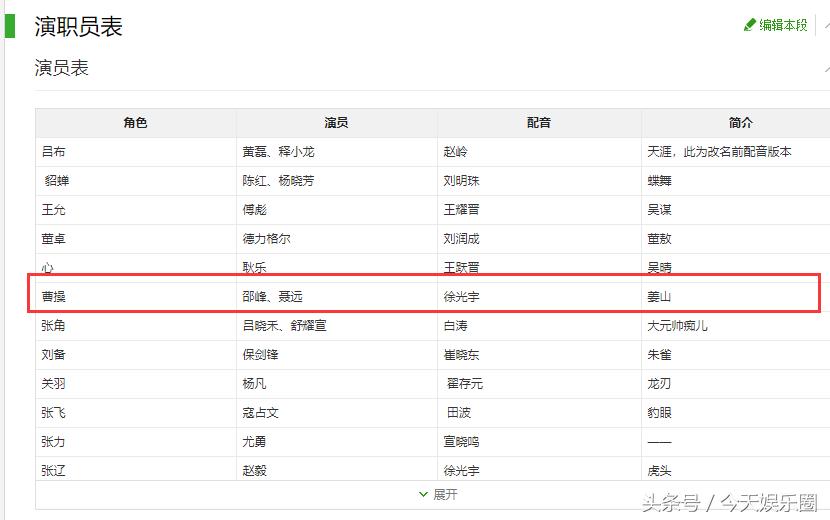
Task: Select the 刘润成 voice cell
Action: (x=539, y=239)
